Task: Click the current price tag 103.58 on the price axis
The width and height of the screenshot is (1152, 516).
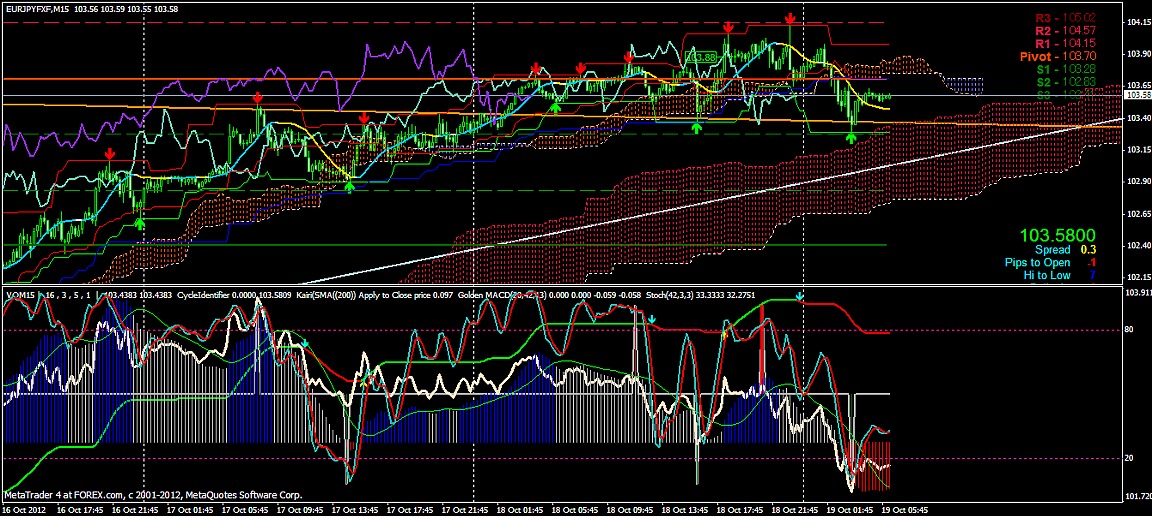Action: click(x=1138, y=95)
